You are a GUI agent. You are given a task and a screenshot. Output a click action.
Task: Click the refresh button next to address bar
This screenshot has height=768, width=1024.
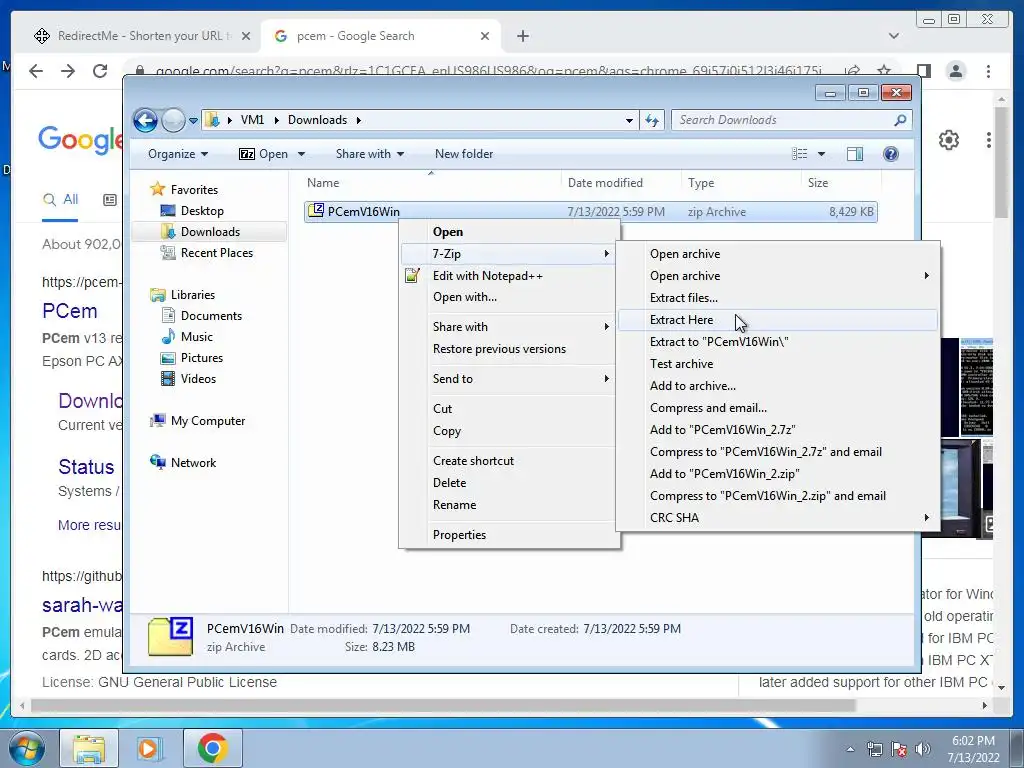click(x=652, y=120)
